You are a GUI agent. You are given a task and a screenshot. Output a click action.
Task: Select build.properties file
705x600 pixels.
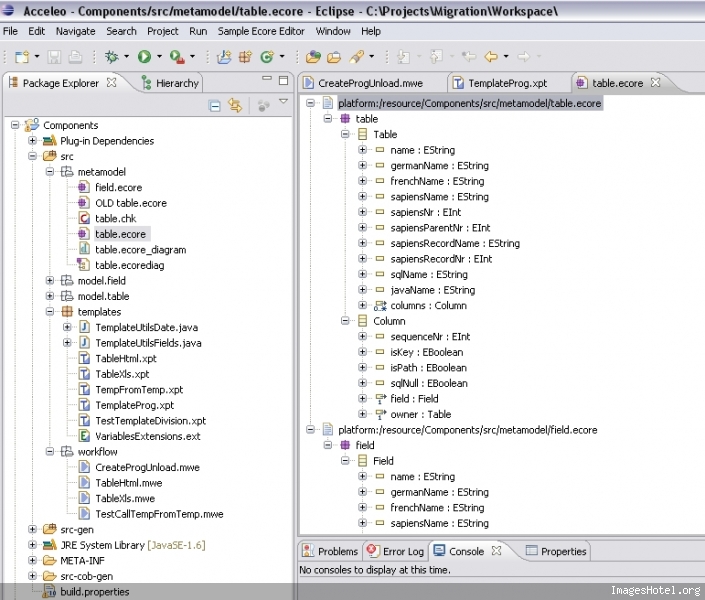[94, 591]
